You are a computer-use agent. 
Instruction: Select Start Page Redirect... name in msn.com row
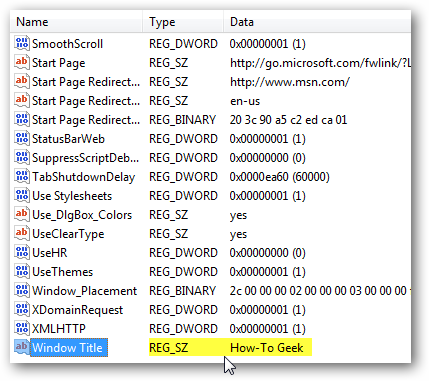click(x=86, y=82)
